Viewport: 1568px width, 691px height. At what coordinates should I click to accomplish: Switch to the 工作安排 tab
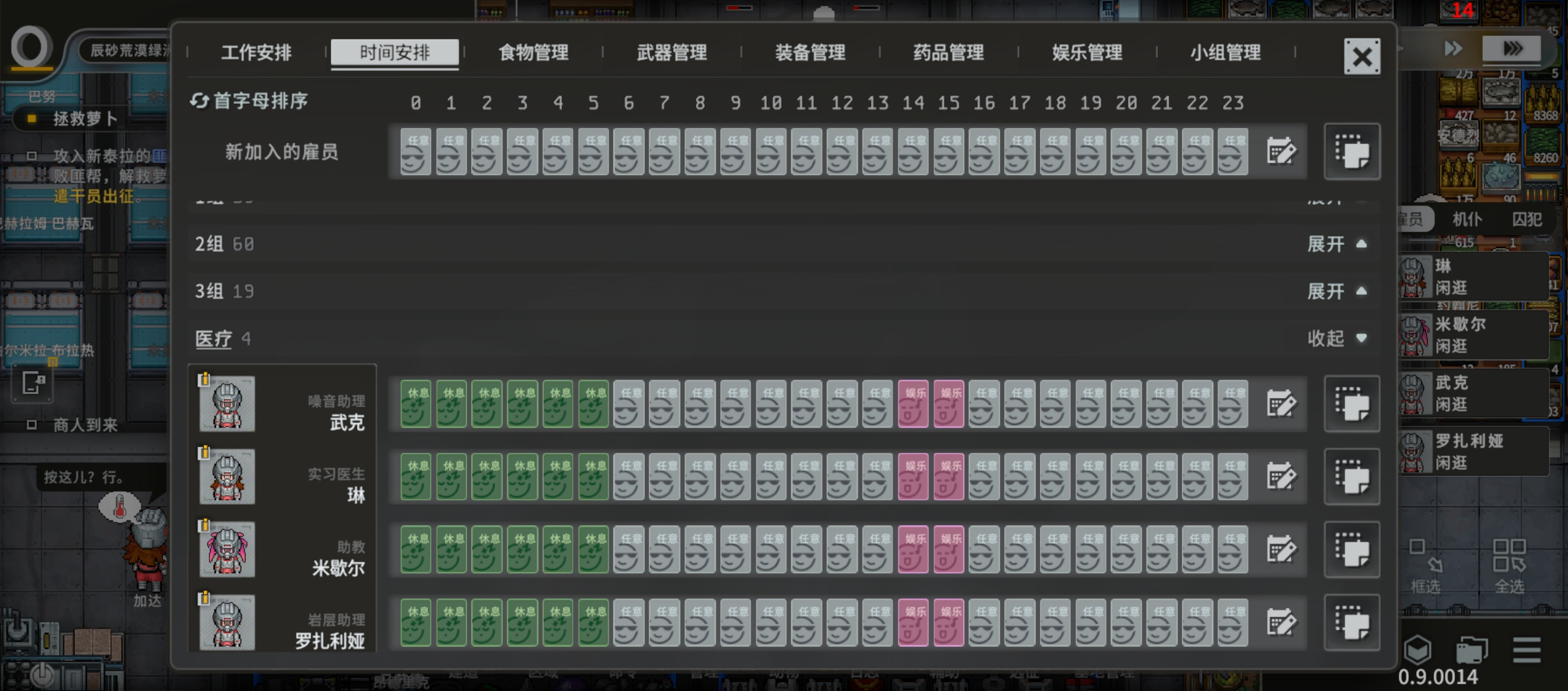[256, 53]
